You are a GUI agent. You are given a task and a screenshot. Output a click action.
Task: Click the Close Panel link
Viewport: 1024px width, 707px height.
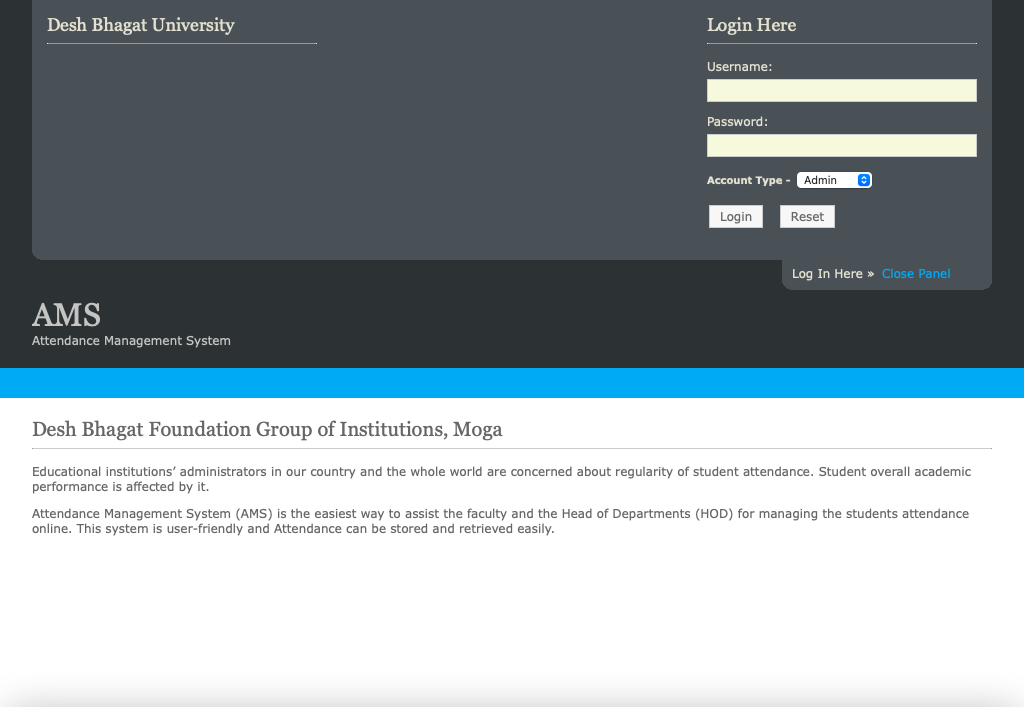(916, 274)
